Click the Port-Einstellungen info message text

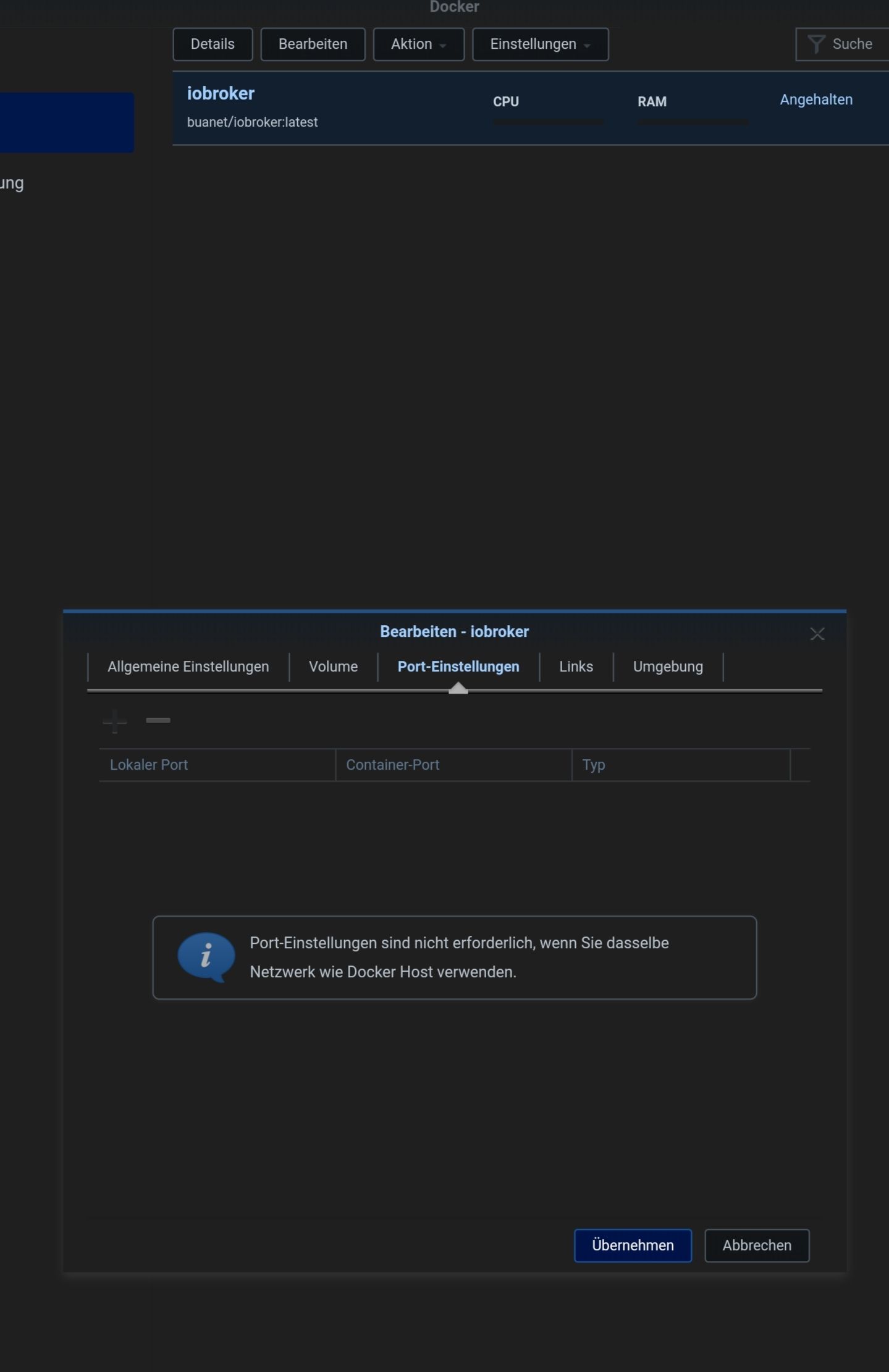(459, 957)
